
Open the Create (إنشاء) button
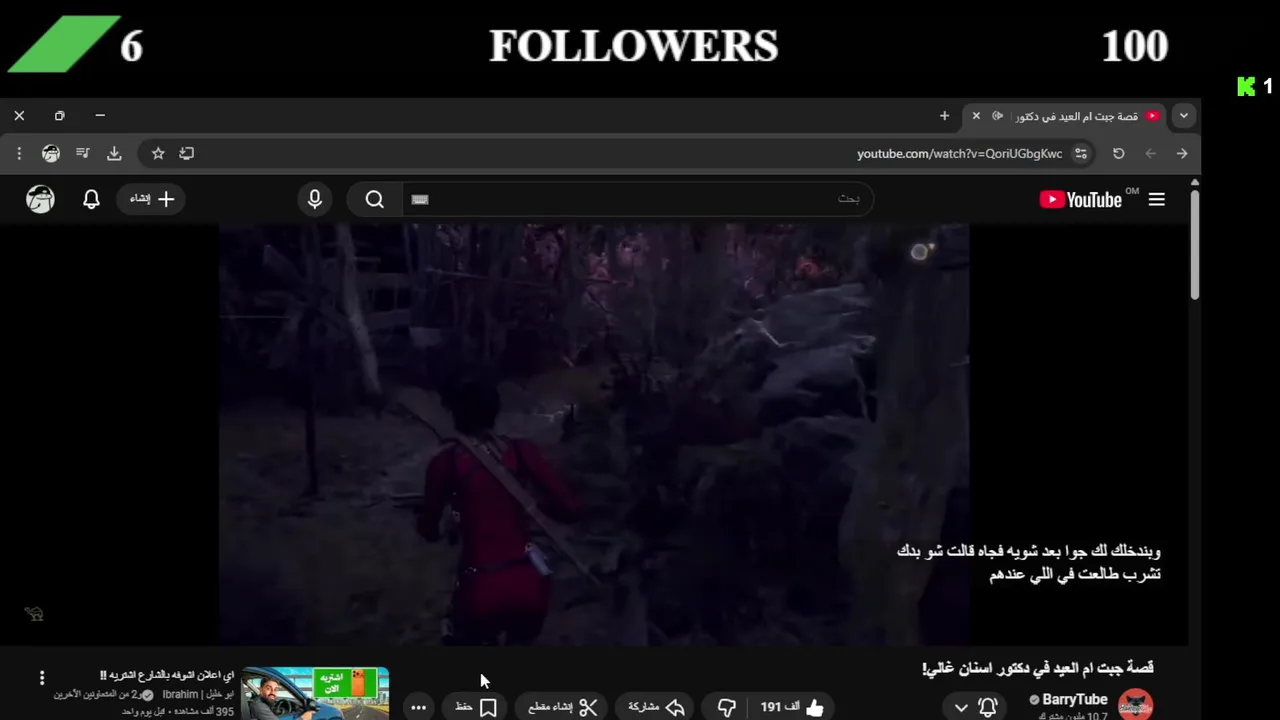[152, 199]
